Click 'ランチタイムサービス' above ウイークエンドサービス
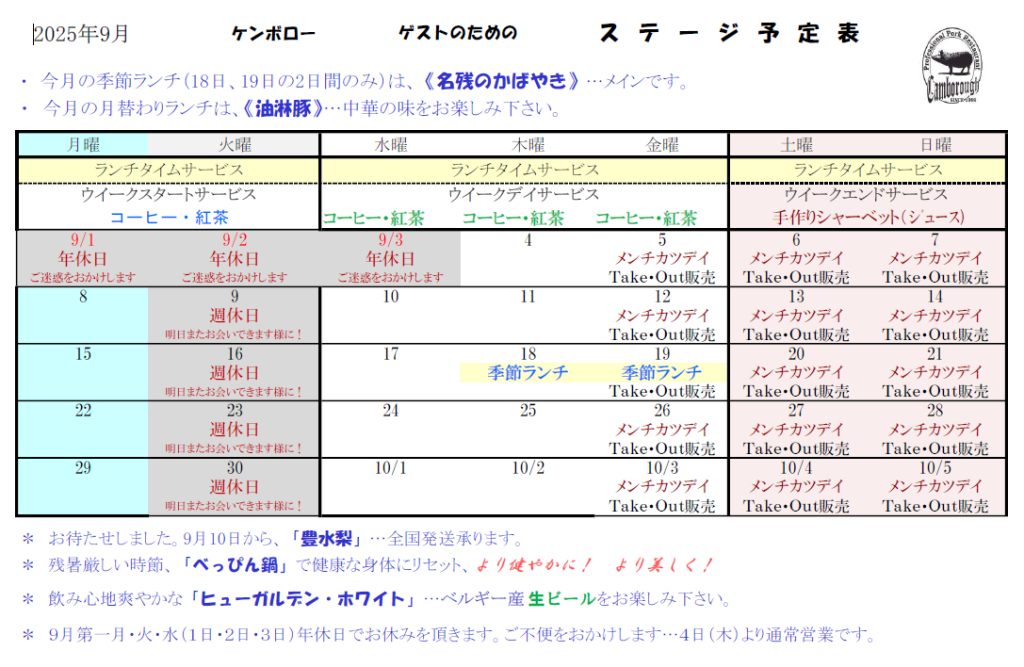The width and height of the screenshot is (1024, 667). [x=868, y=170]
